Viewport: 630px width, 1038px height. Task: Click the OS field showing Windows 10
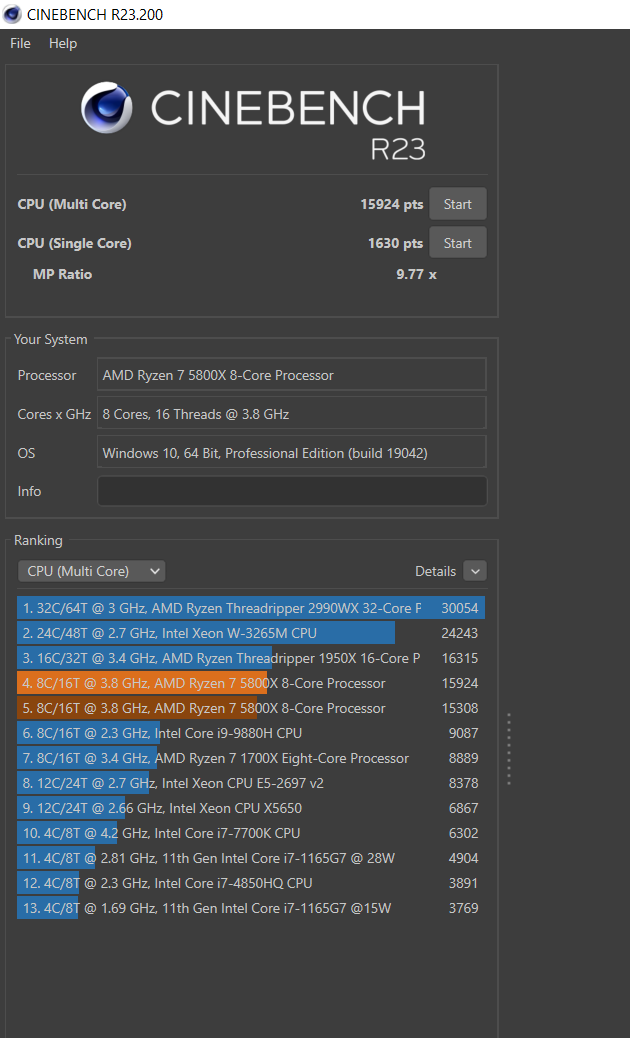click(x=292, y=453)
